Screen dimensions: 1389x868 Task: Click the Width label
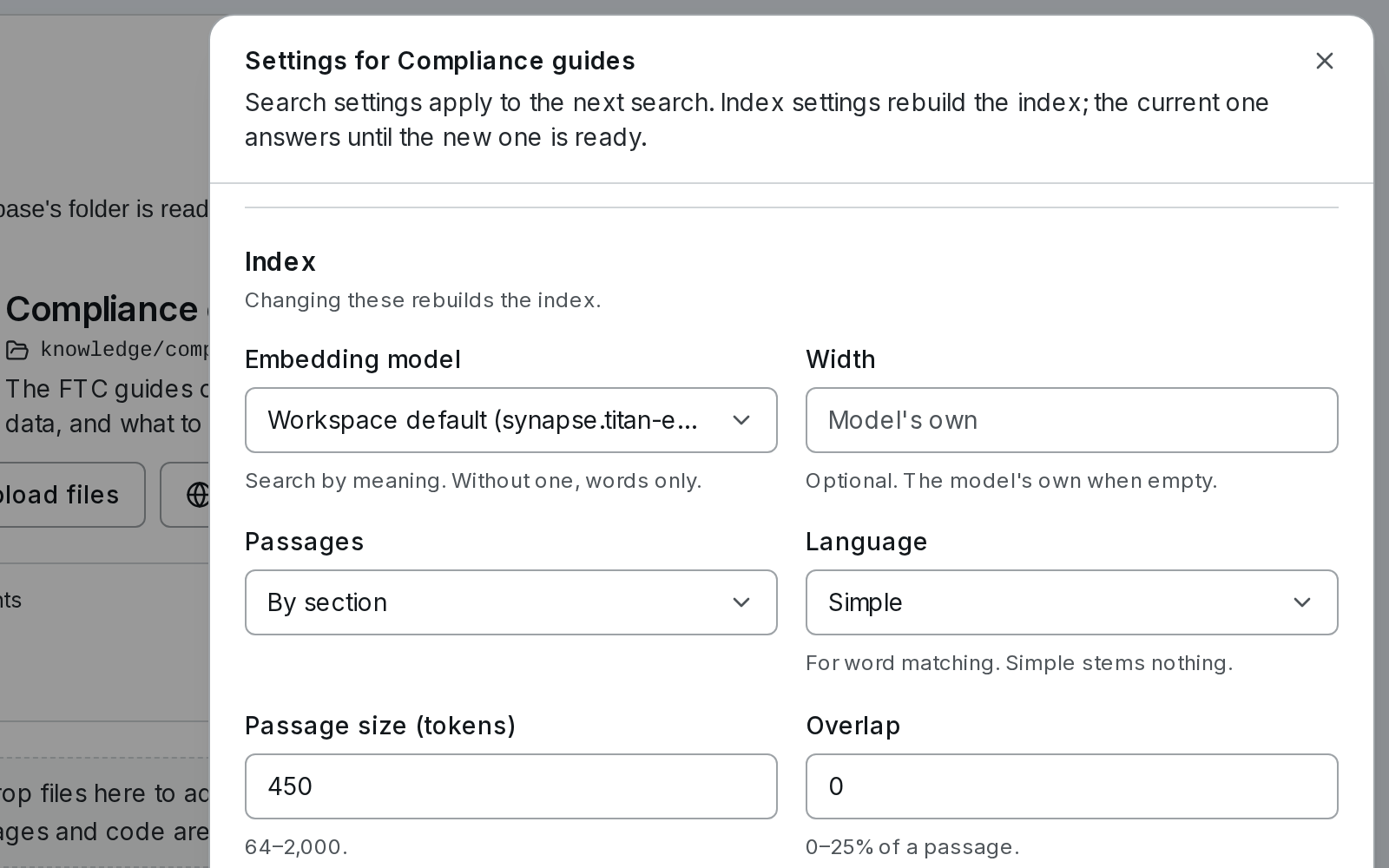(x=840, y=359)
